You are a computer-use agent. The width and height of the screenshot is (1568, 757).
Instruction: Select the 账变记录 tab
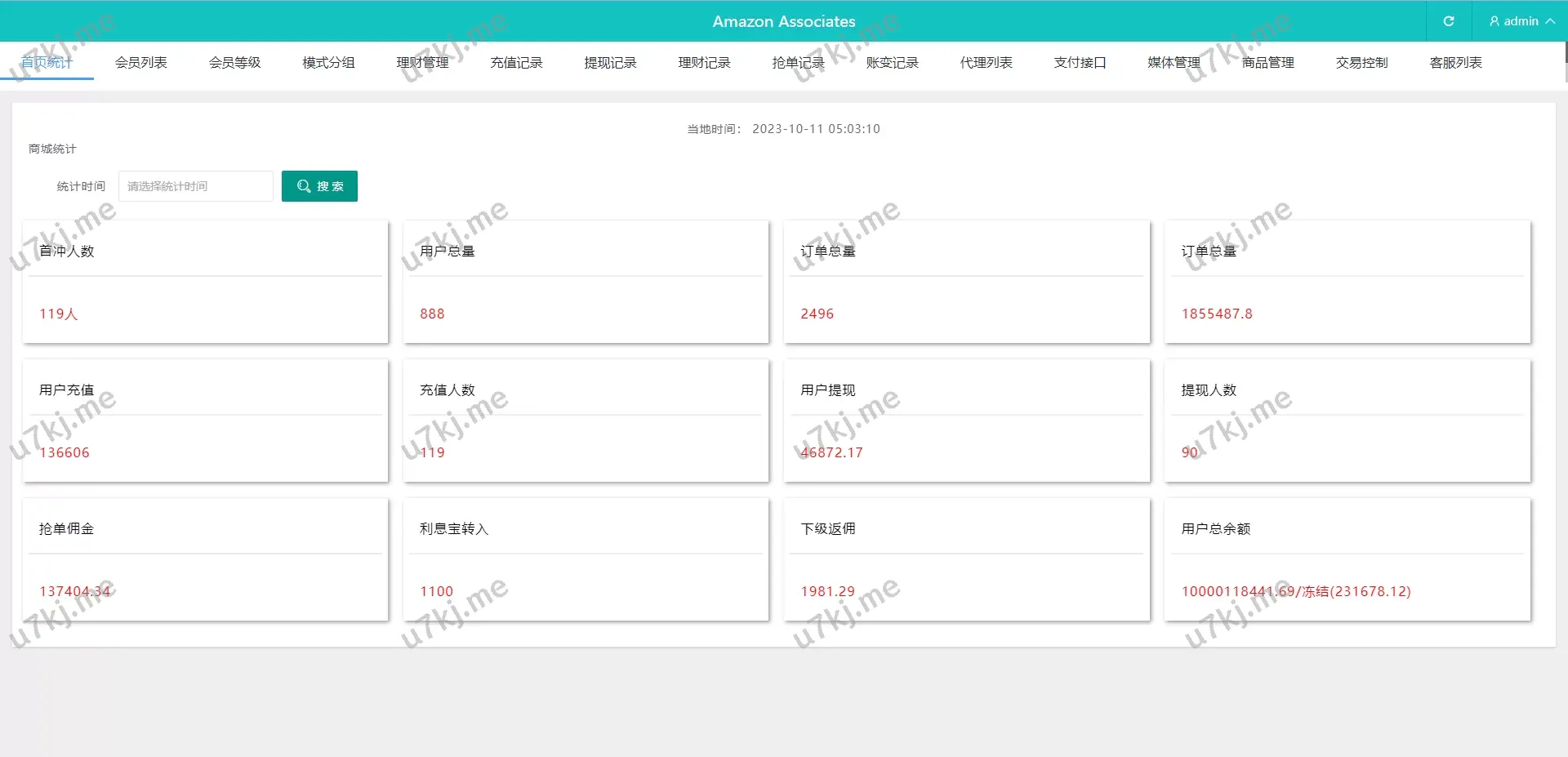[x=892, y=63]
